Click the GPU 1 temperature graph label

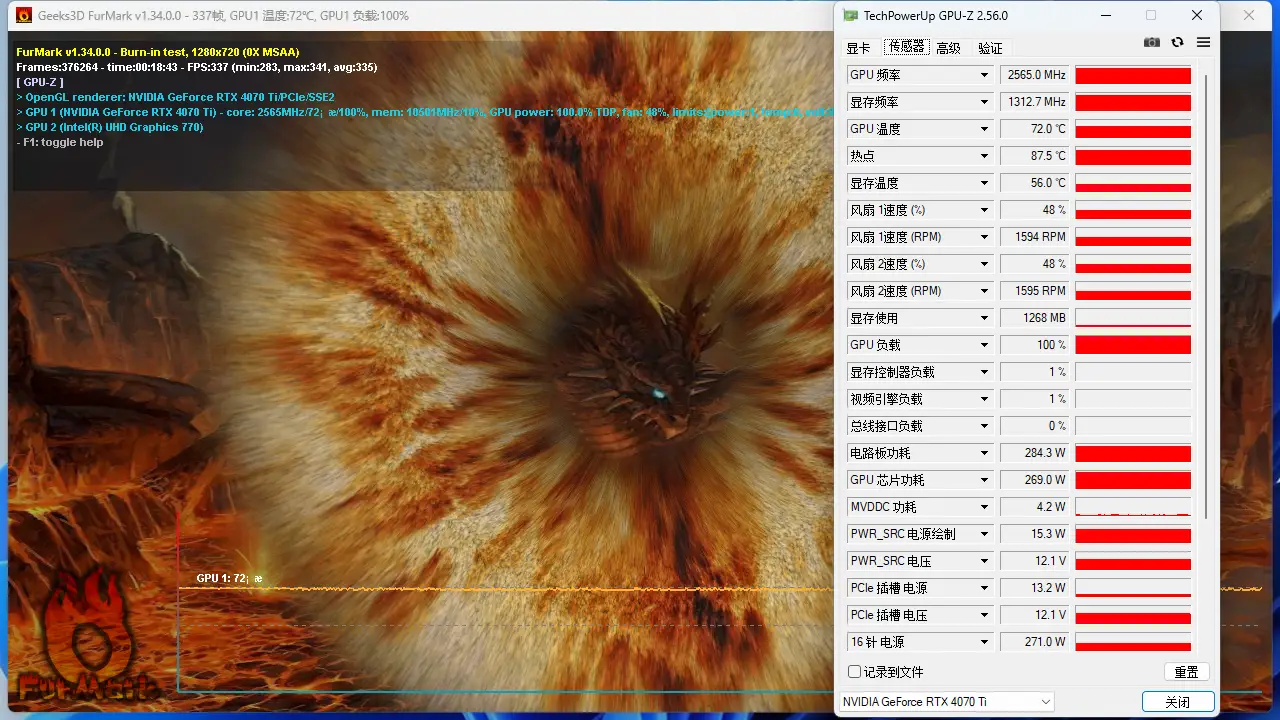coord(229,579)
